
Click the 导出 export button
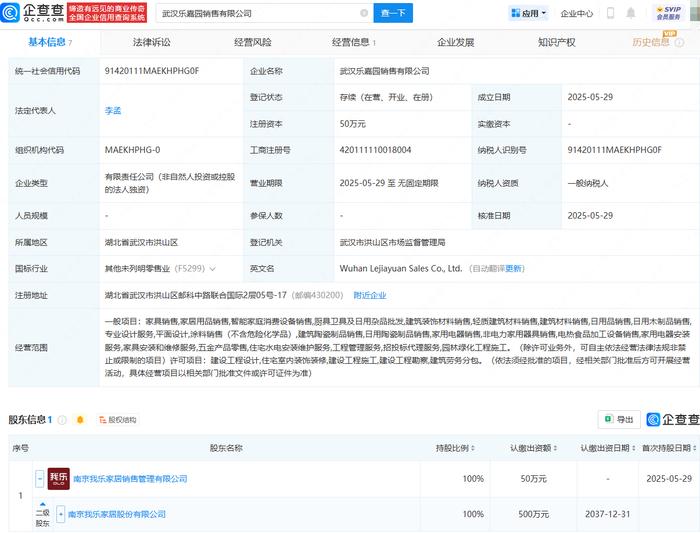pyautogui.click(x=619, y=420)
